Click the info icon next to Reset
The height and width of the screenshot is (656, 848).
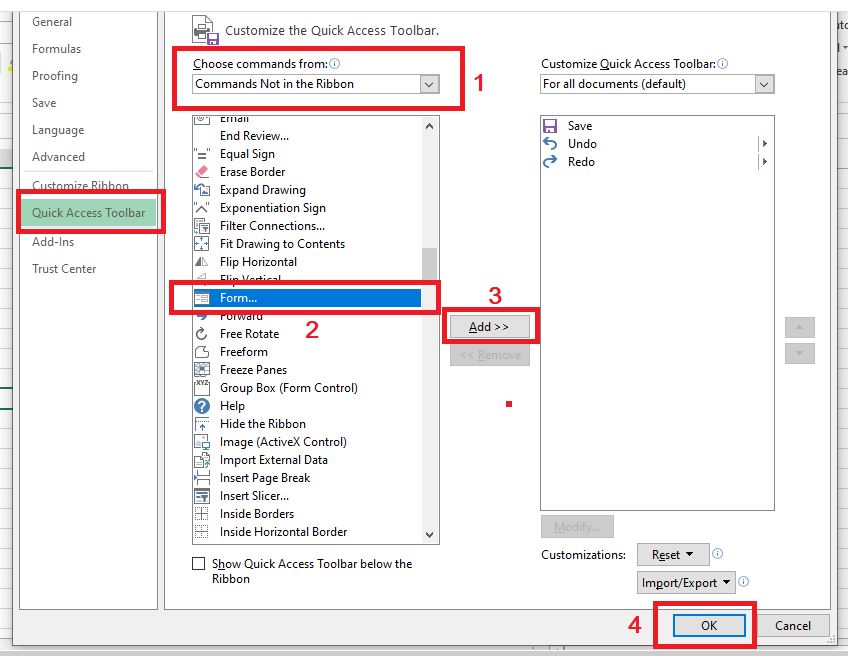717,554
